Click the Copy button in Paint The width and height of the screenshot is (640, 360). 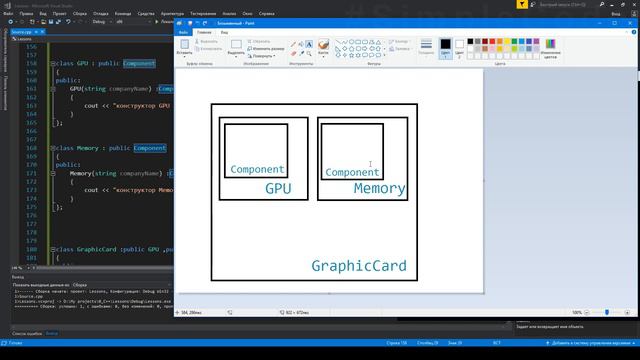click(x=209, y=49)
